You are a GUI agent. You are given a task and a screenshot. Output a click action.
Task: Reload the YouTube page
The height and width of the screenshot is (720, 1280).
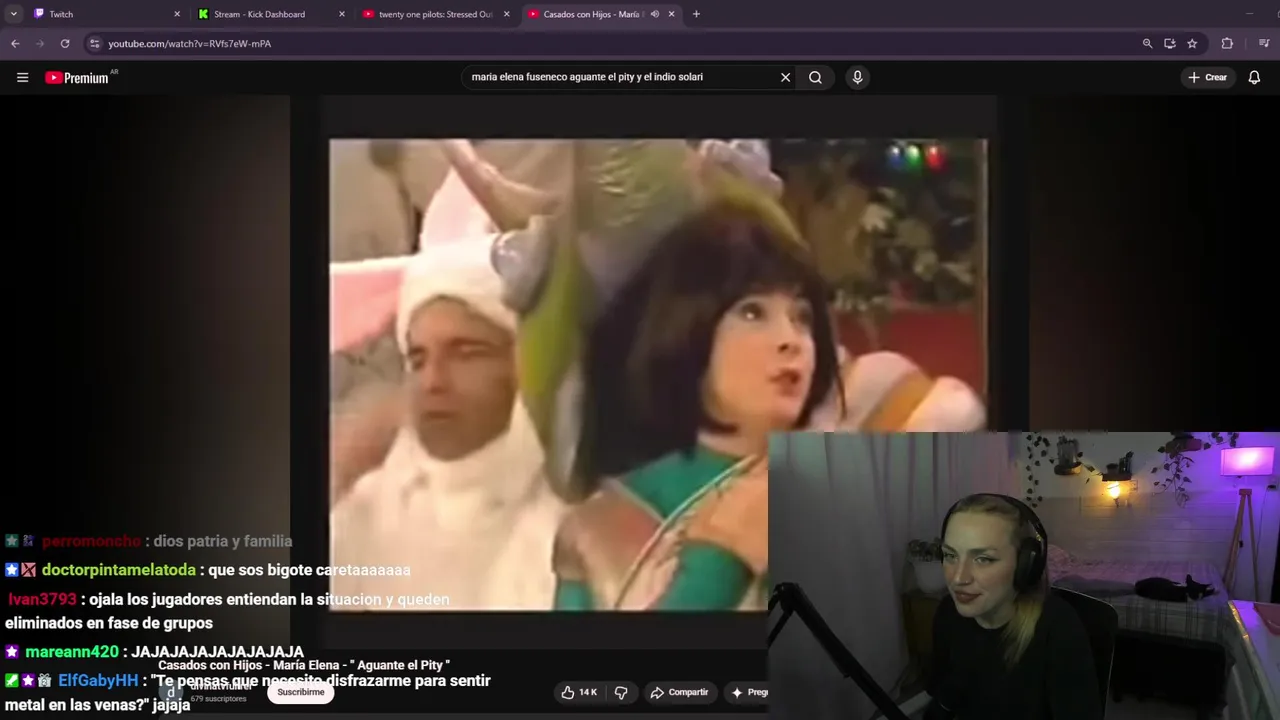[x=65, y=43]
